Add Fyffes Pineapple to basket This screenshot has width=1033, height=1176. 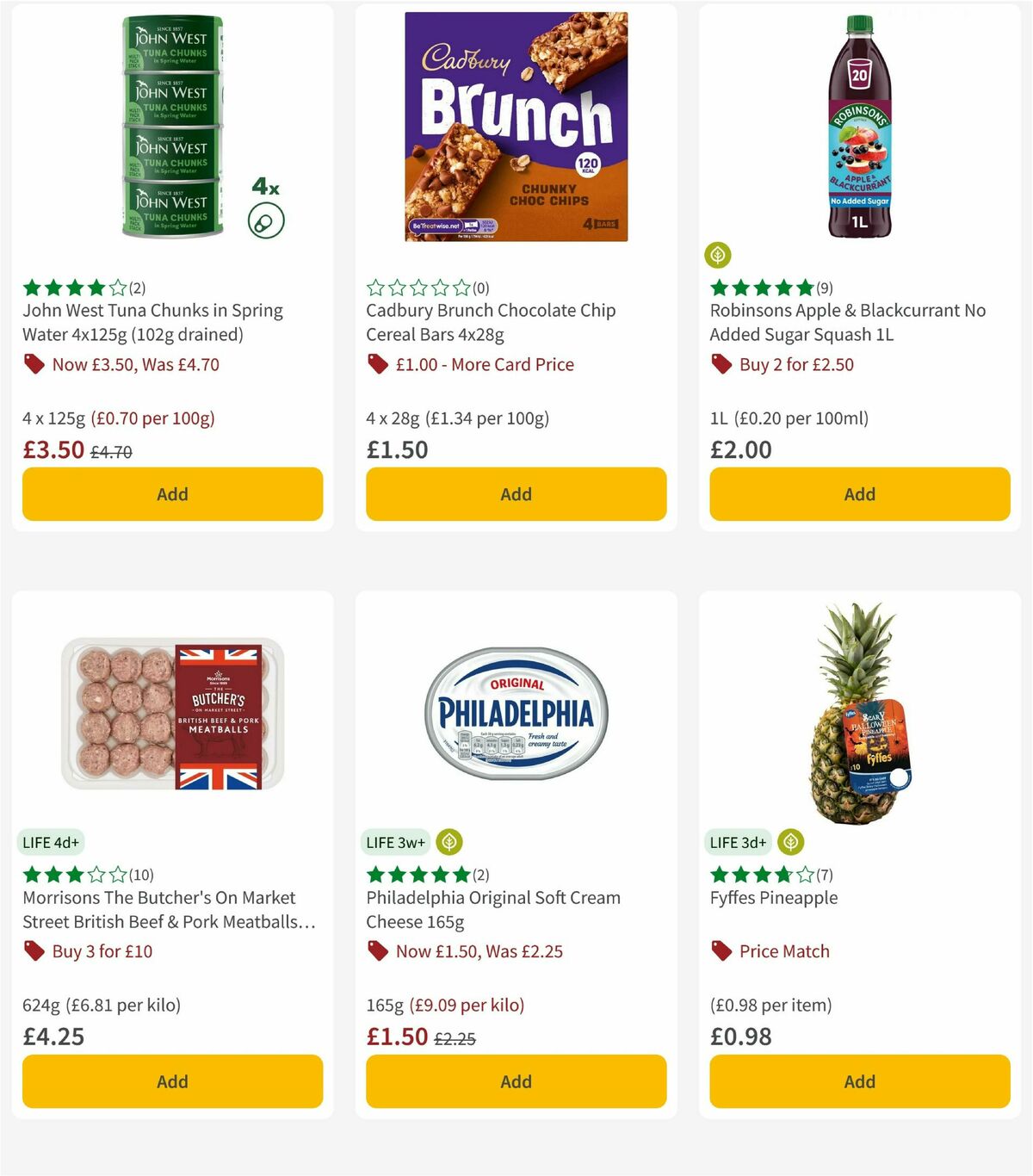859,1081
